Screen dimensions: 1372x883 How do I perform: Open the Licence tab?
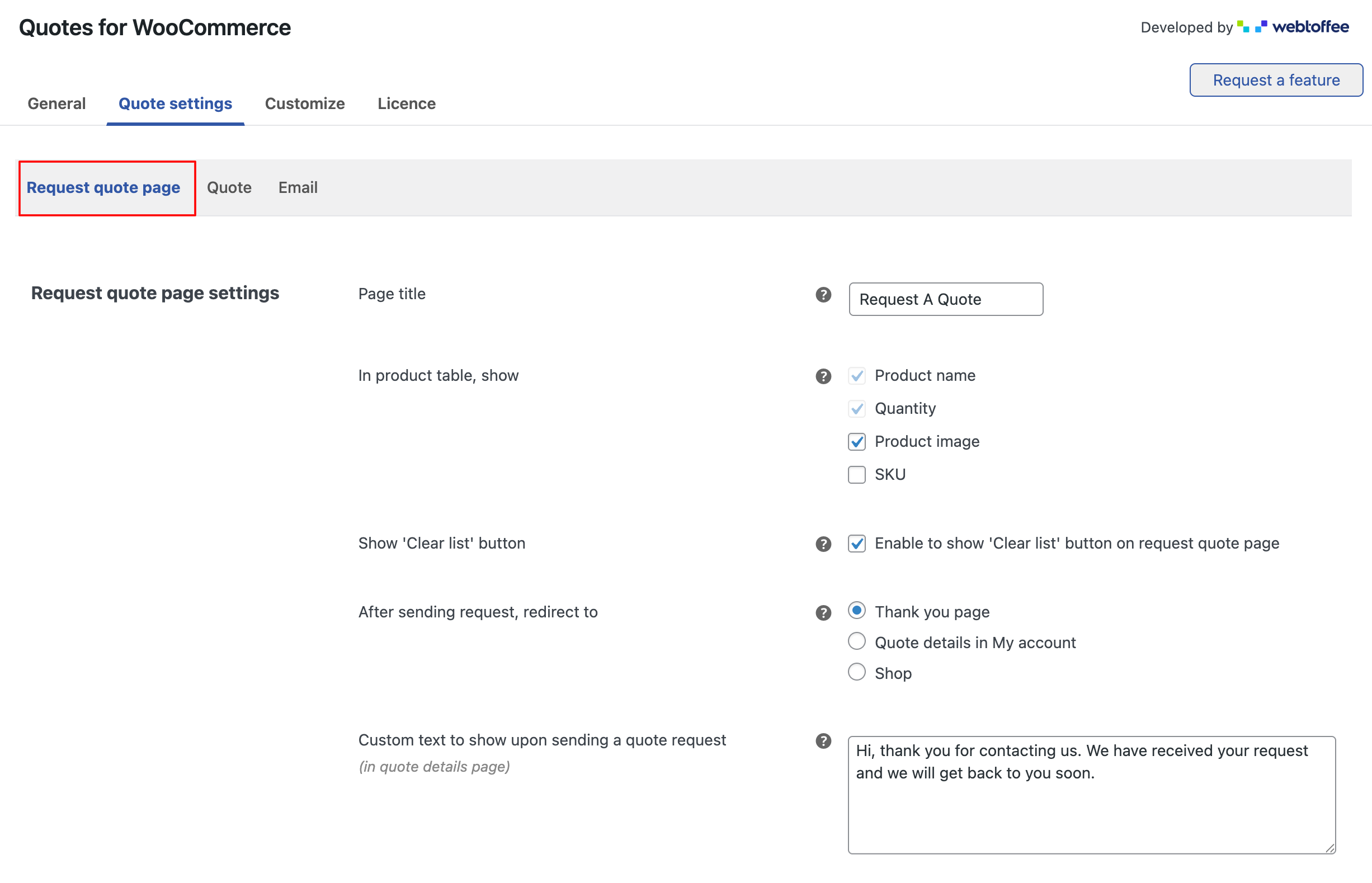[407, 104]
